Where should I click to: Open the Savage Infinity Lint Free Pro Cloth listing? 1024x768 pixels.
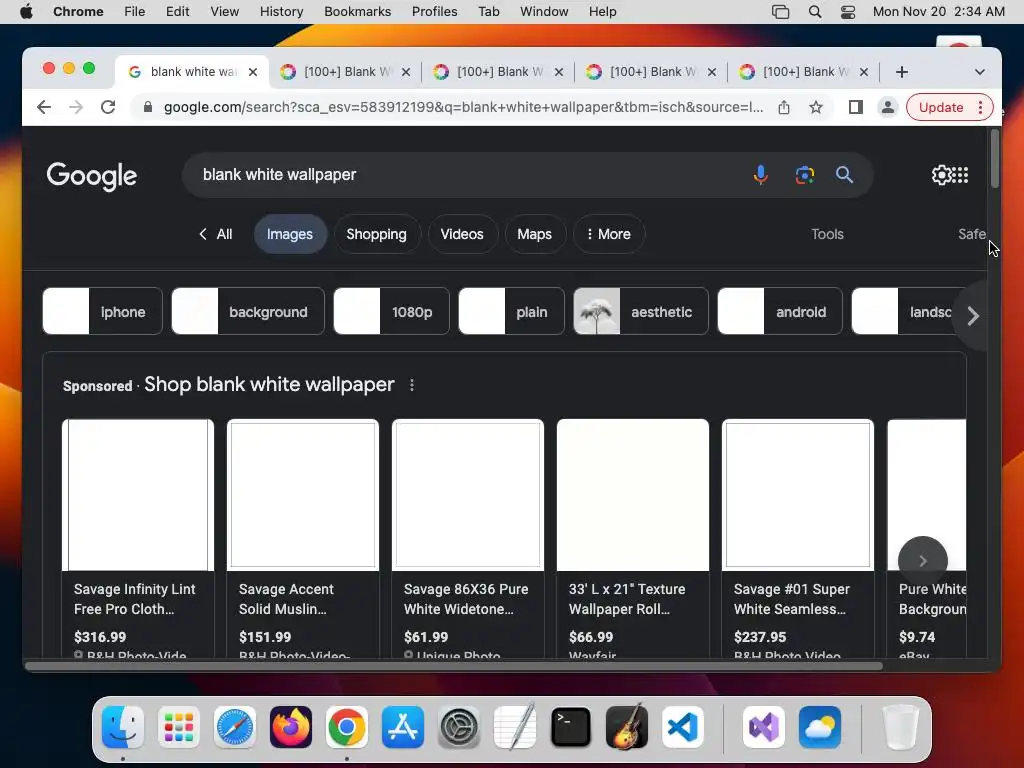tap(138, 537)
